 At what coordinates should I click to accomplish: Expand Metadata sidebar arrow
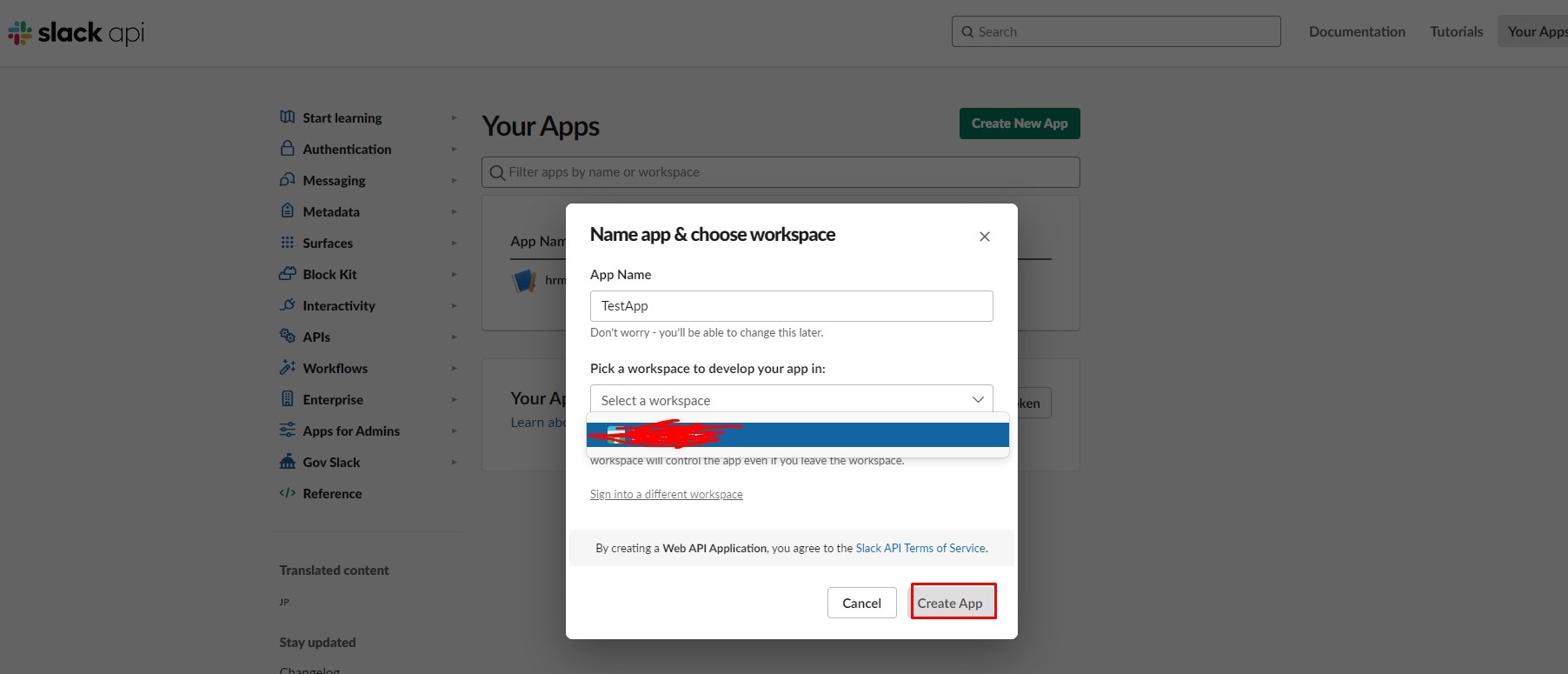point(454,212)
